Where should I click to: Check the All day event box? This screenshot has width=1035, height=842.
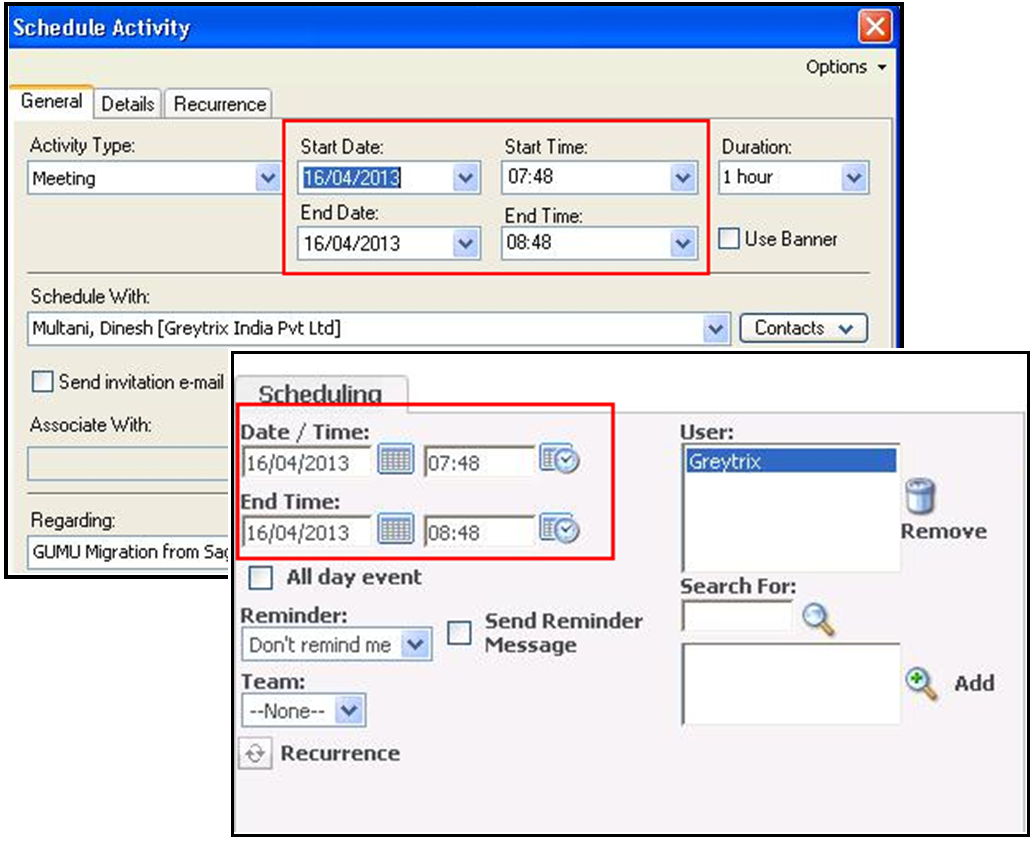click(260, 577)
